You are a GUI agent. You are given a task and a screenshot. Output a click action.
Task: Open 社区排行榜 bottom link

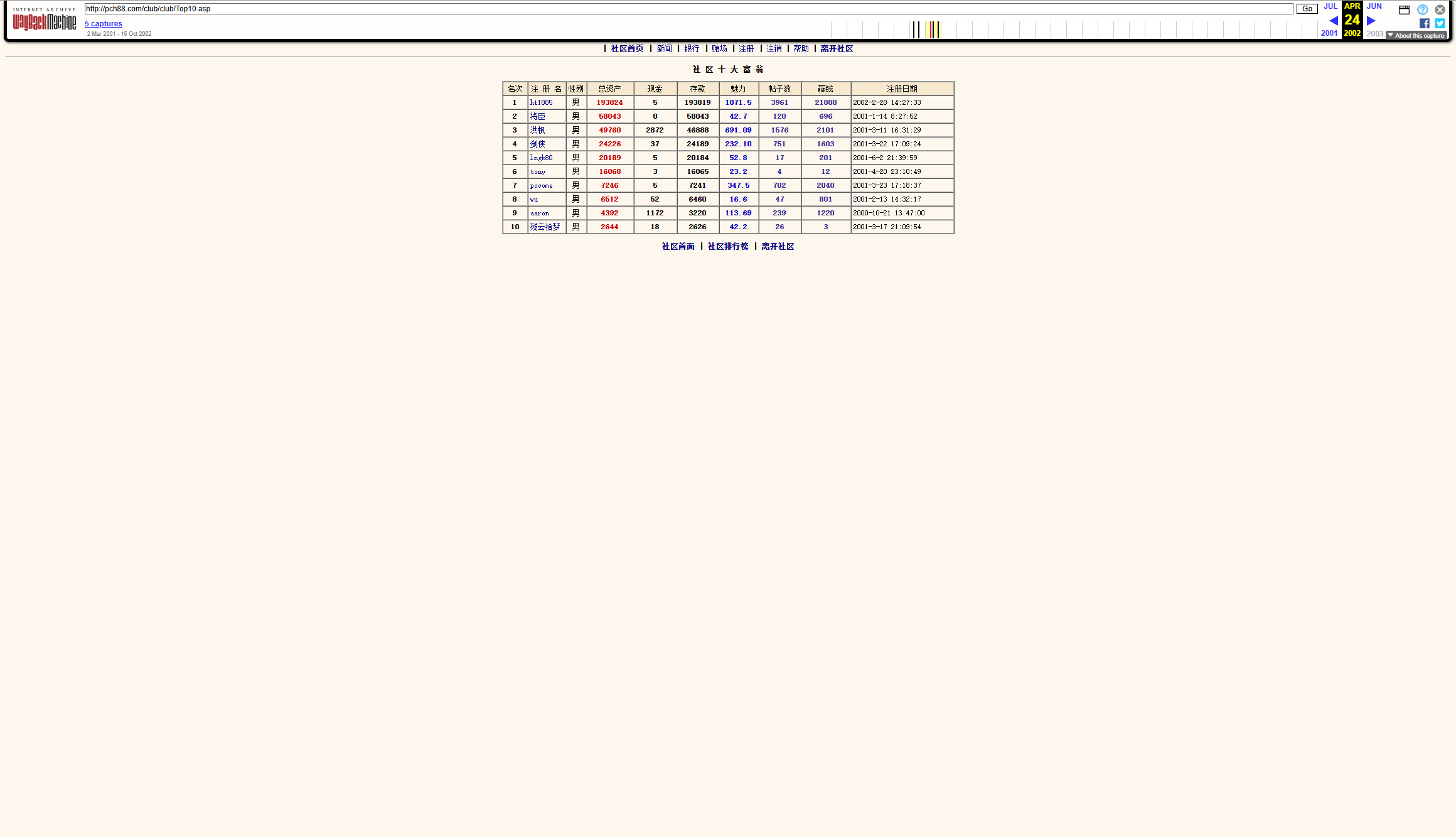point(728,246)
